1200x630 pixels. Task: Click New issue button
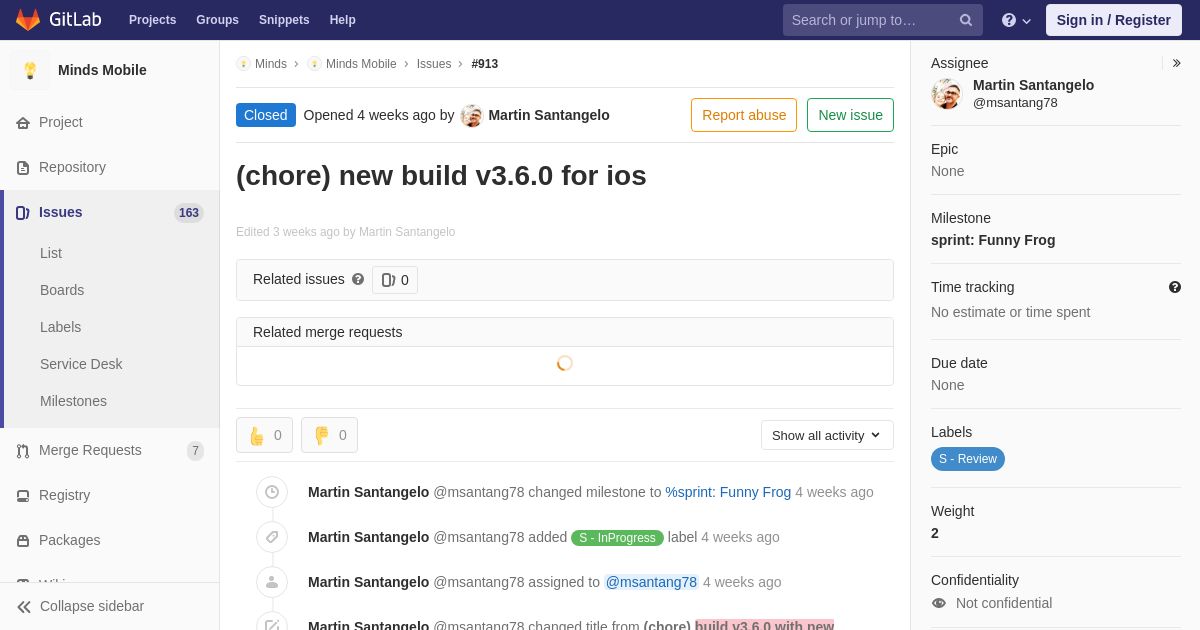850,115
